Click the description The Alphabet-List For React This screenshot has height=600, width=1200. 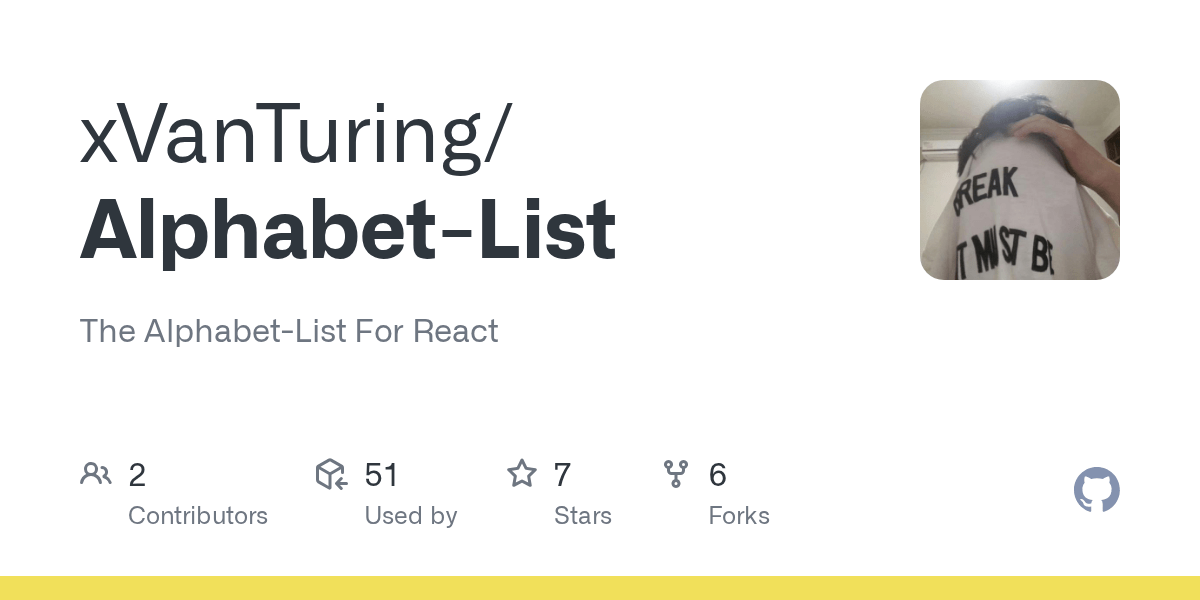coord(289,331)
